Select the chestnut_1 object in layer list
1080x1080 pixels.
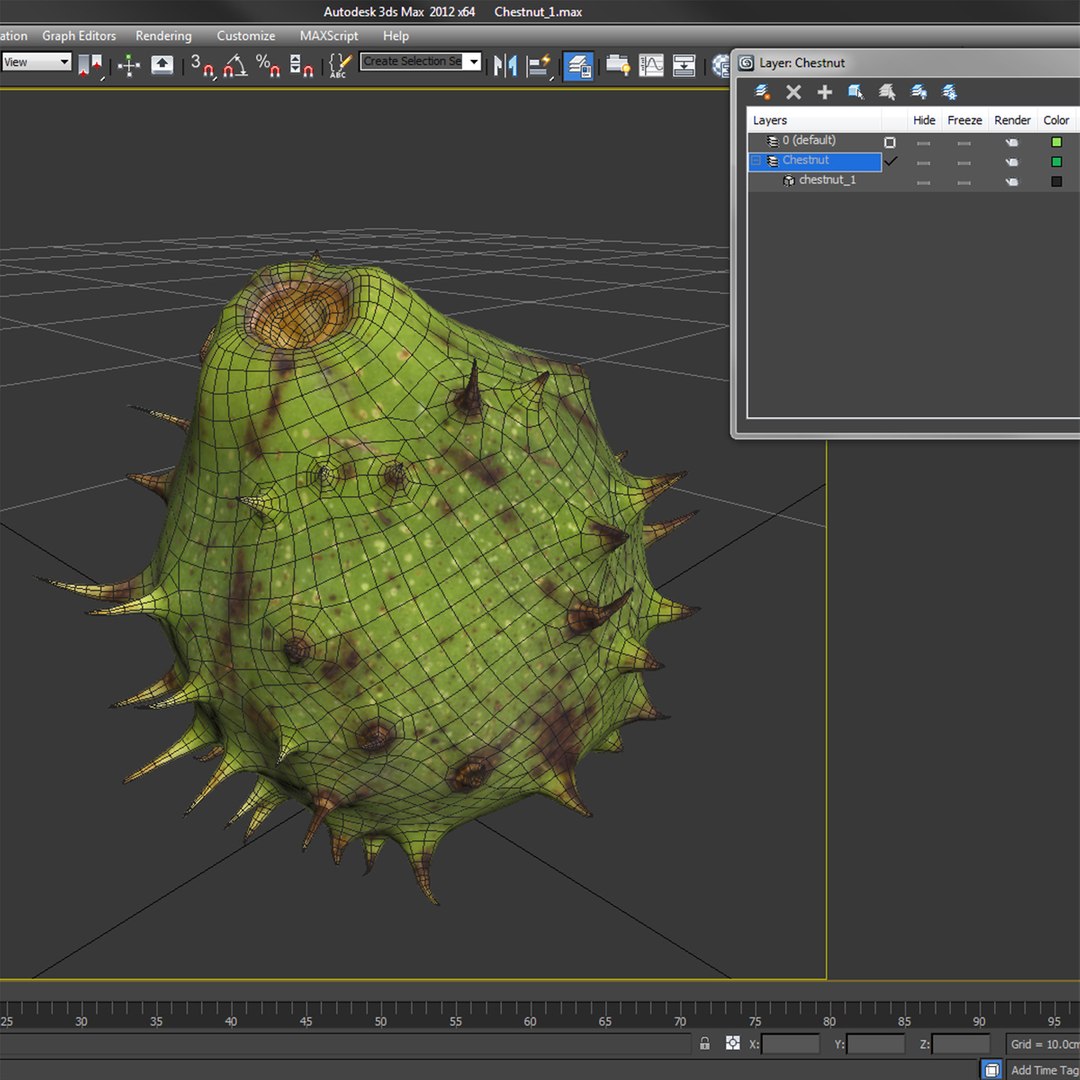pos(827,180)
